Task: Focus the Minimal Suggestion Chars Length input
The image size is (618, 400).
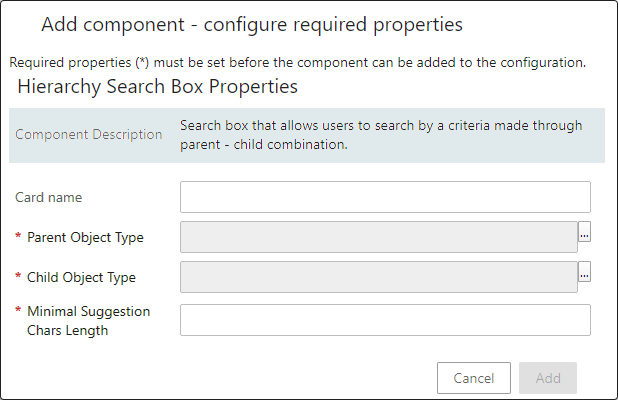Action: [385, 320]
